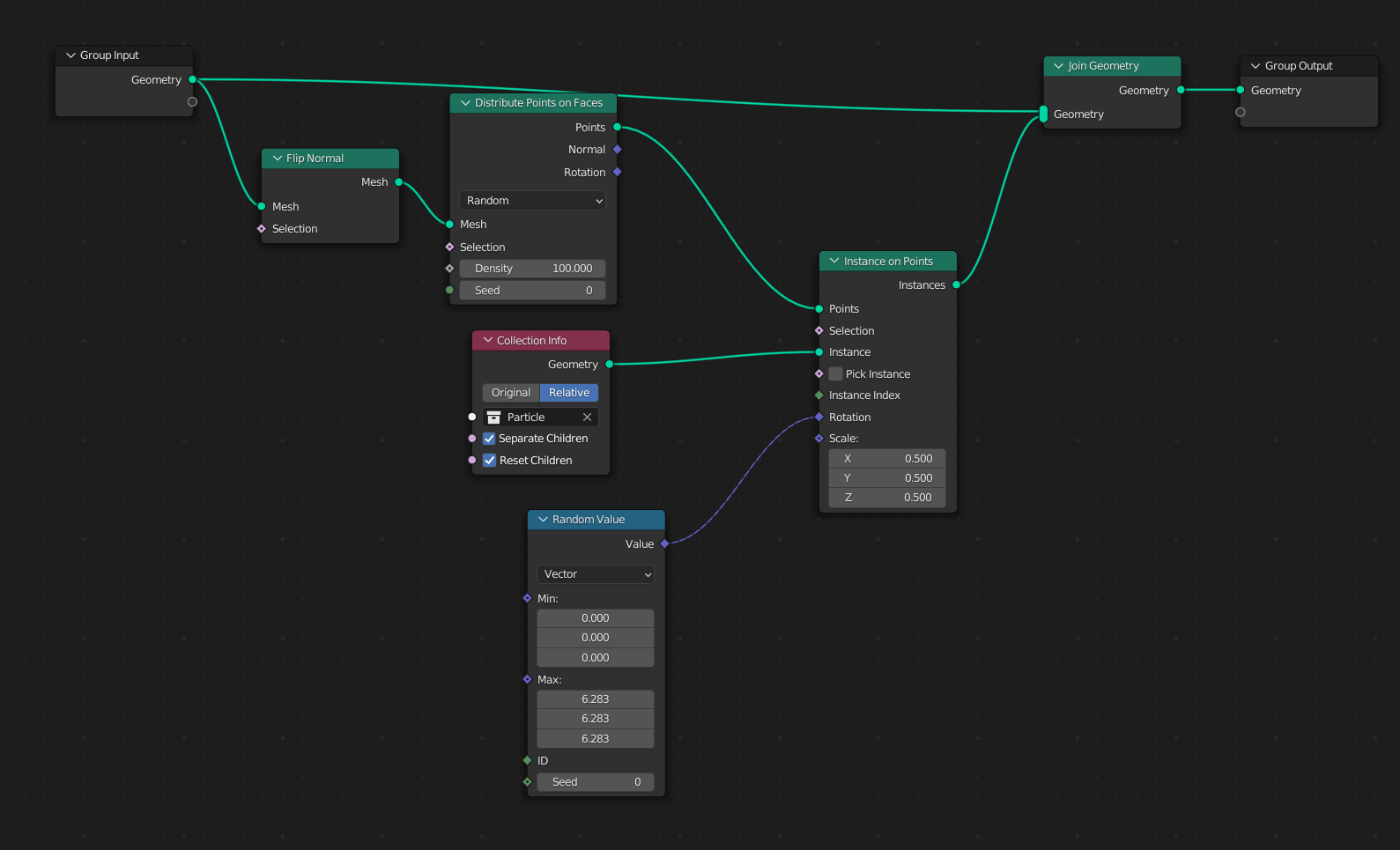The height and width of the screenshot is (850, 1400).
Task: Select the Flip Normal node header
Action: [330, 159]
